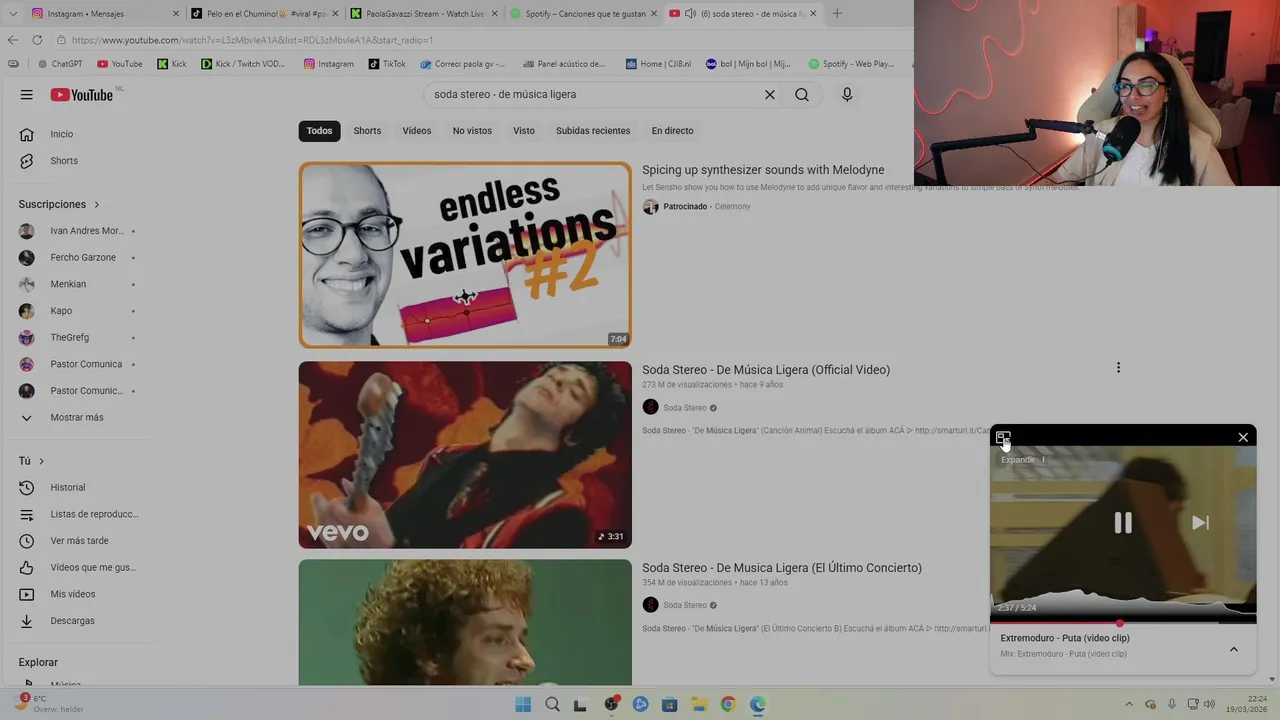Select the Todos filter chip
This screenshot has width=1280, height=720.
pos(319,131)
